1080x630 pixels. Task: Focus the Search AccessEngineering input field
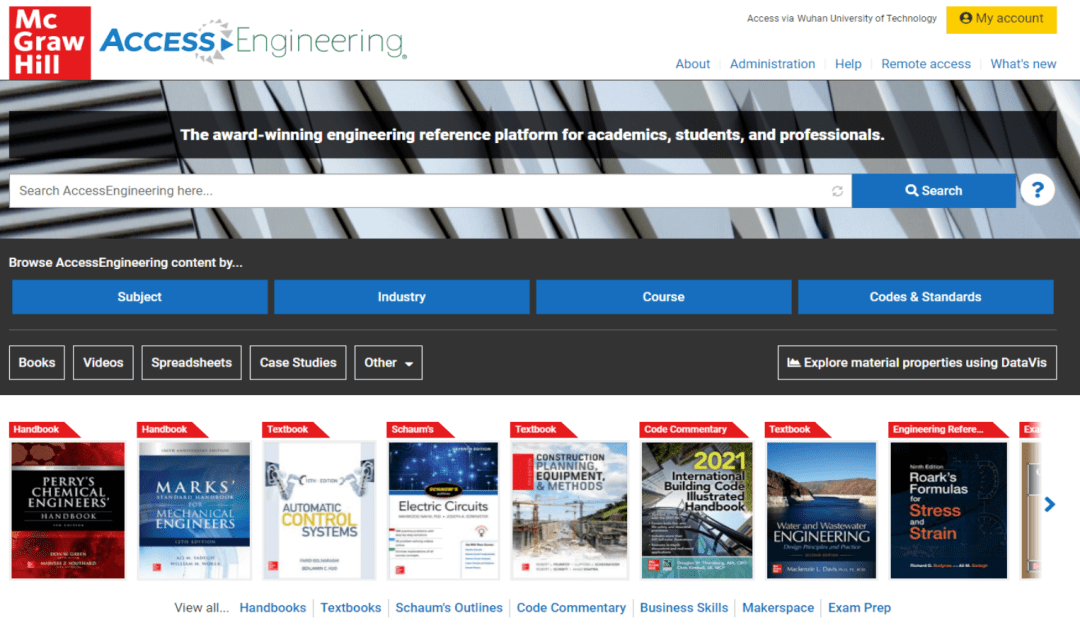coord(420,191)
